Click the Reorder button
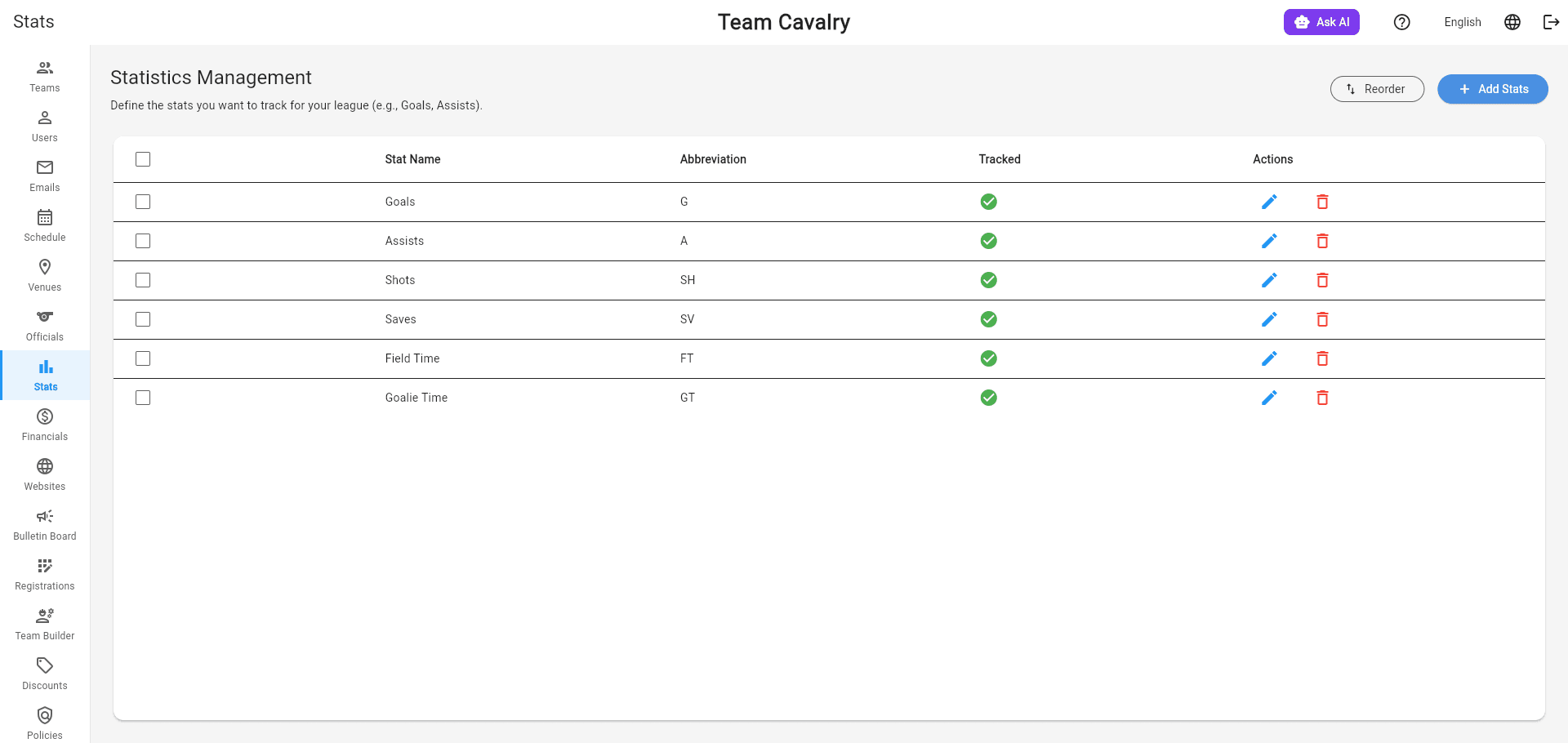Viewport: 1568px width, 743px height. (1377, 89)
